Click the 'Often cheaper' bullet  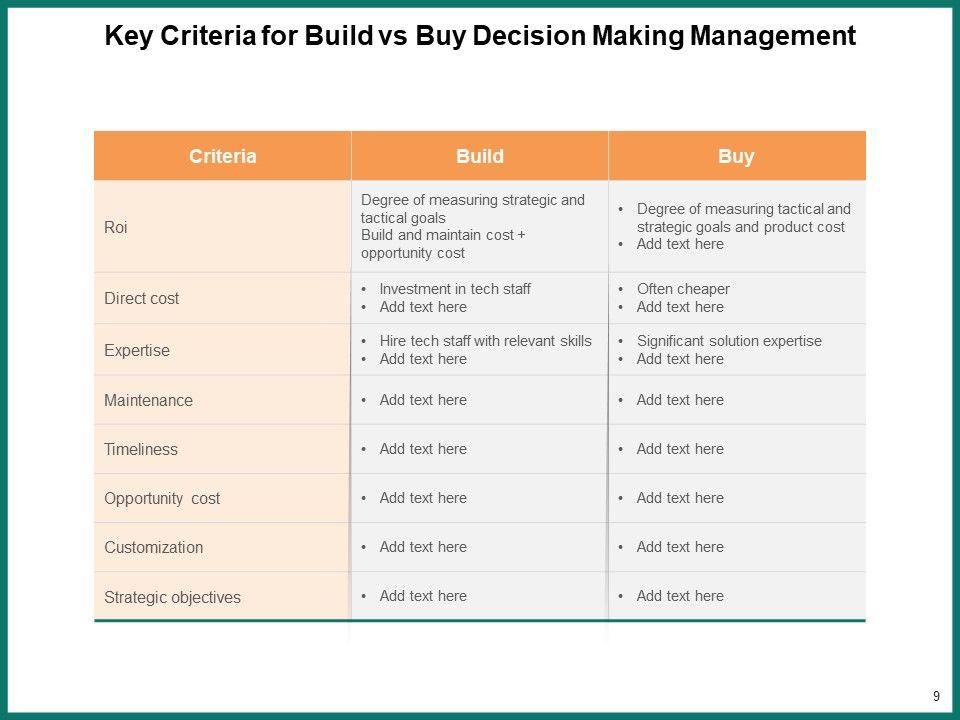[683, 289]
